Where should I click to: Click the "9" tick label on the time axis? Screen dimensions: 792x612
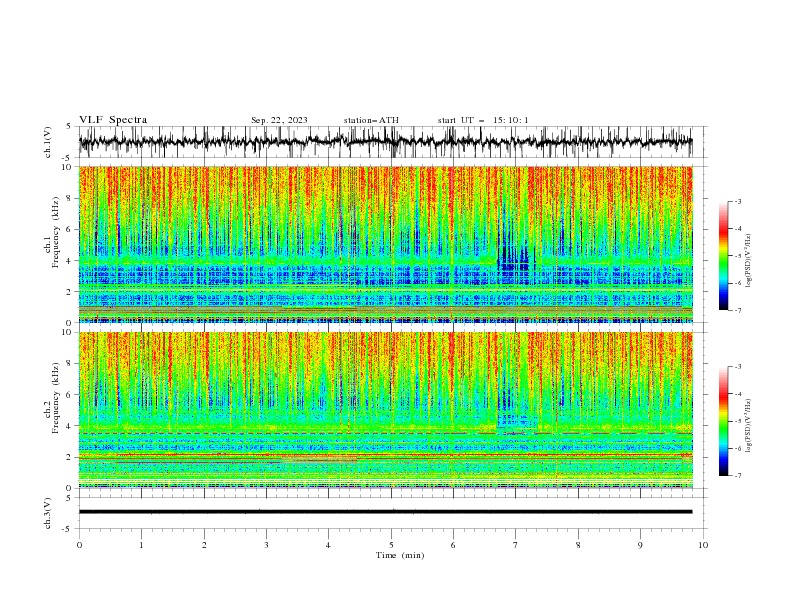click(x=640, y=545)
